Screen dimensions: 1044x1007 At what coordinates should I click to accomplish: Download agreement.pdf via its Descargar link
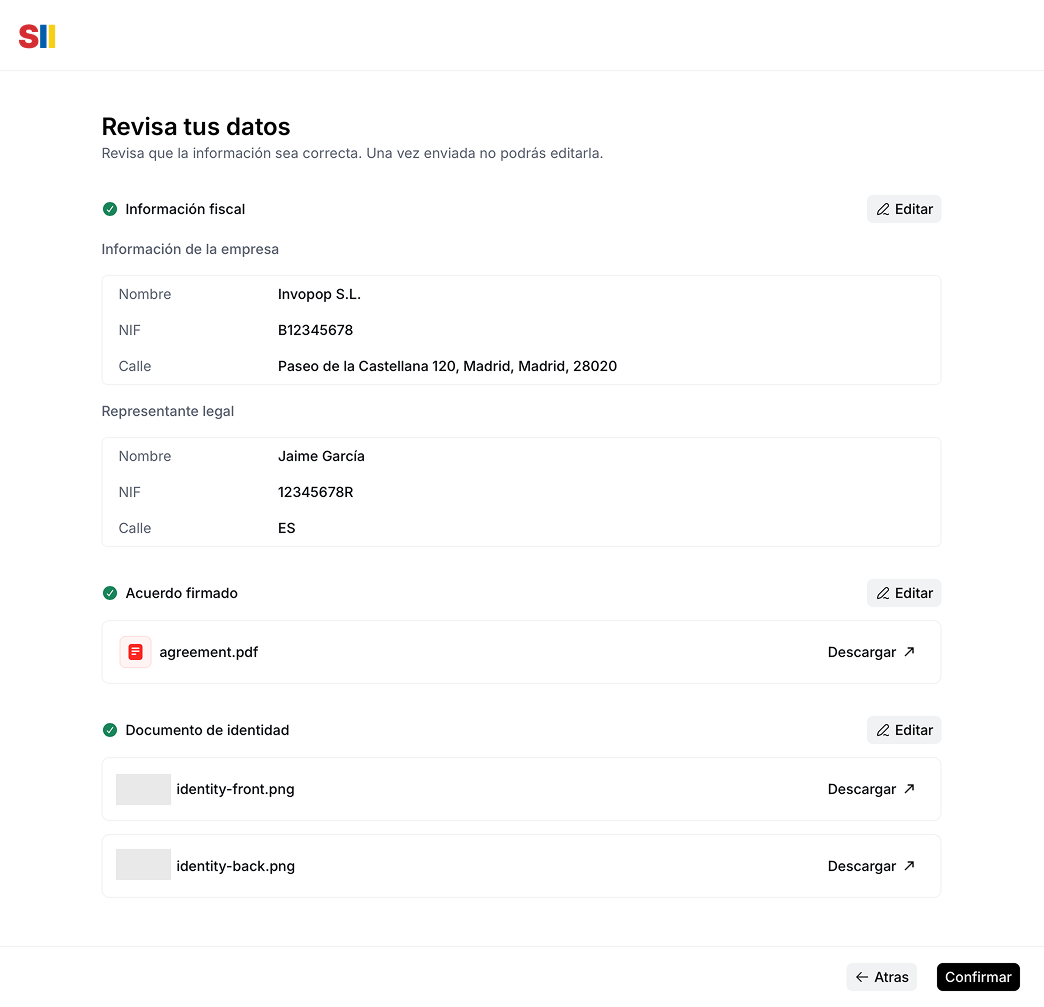pyautogui.click(x=862, y=651)
